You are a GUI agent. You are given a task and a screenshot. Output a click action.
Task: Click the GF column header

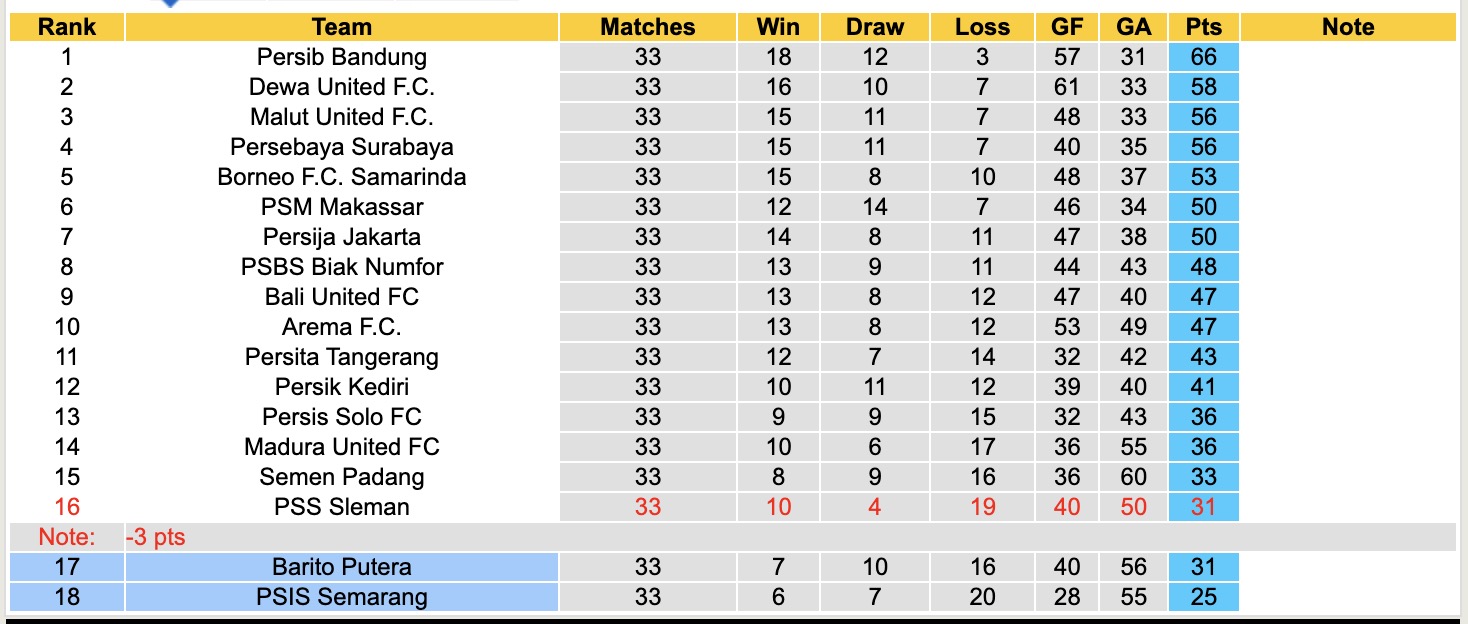[x=1066, y=27]
